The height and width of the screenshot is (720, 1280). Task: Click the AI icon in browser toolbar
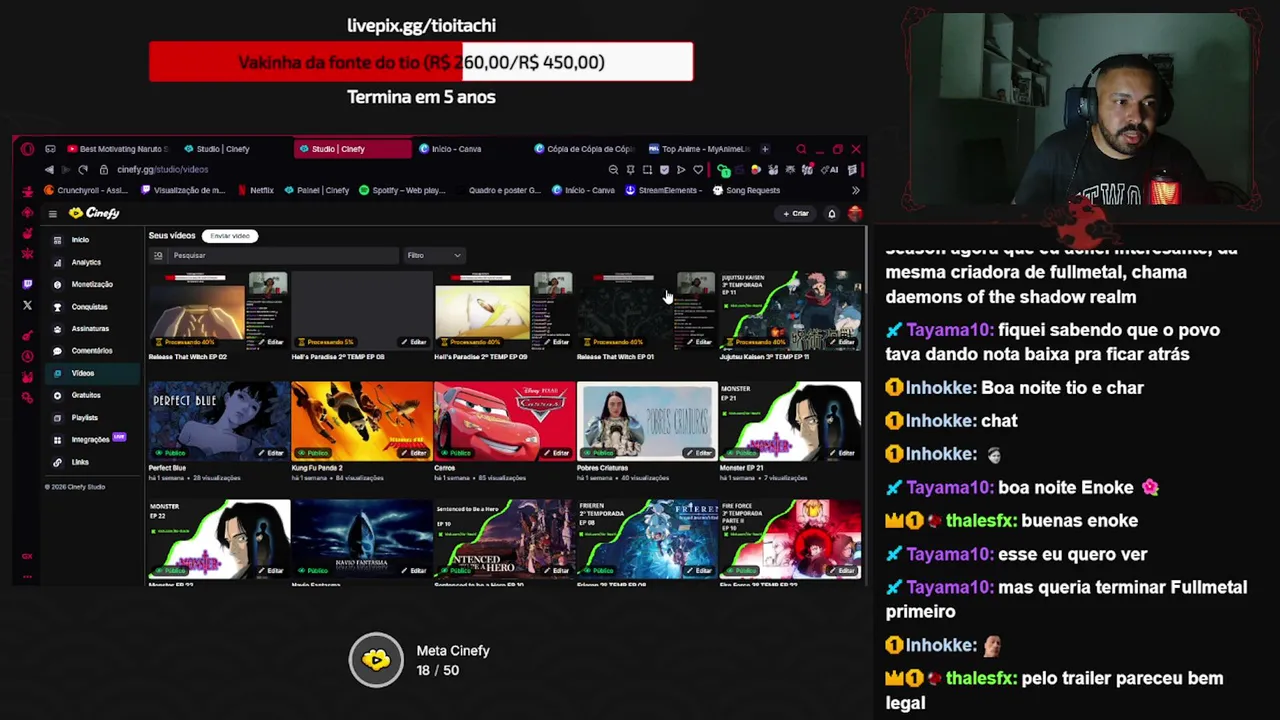coord(831,170)
